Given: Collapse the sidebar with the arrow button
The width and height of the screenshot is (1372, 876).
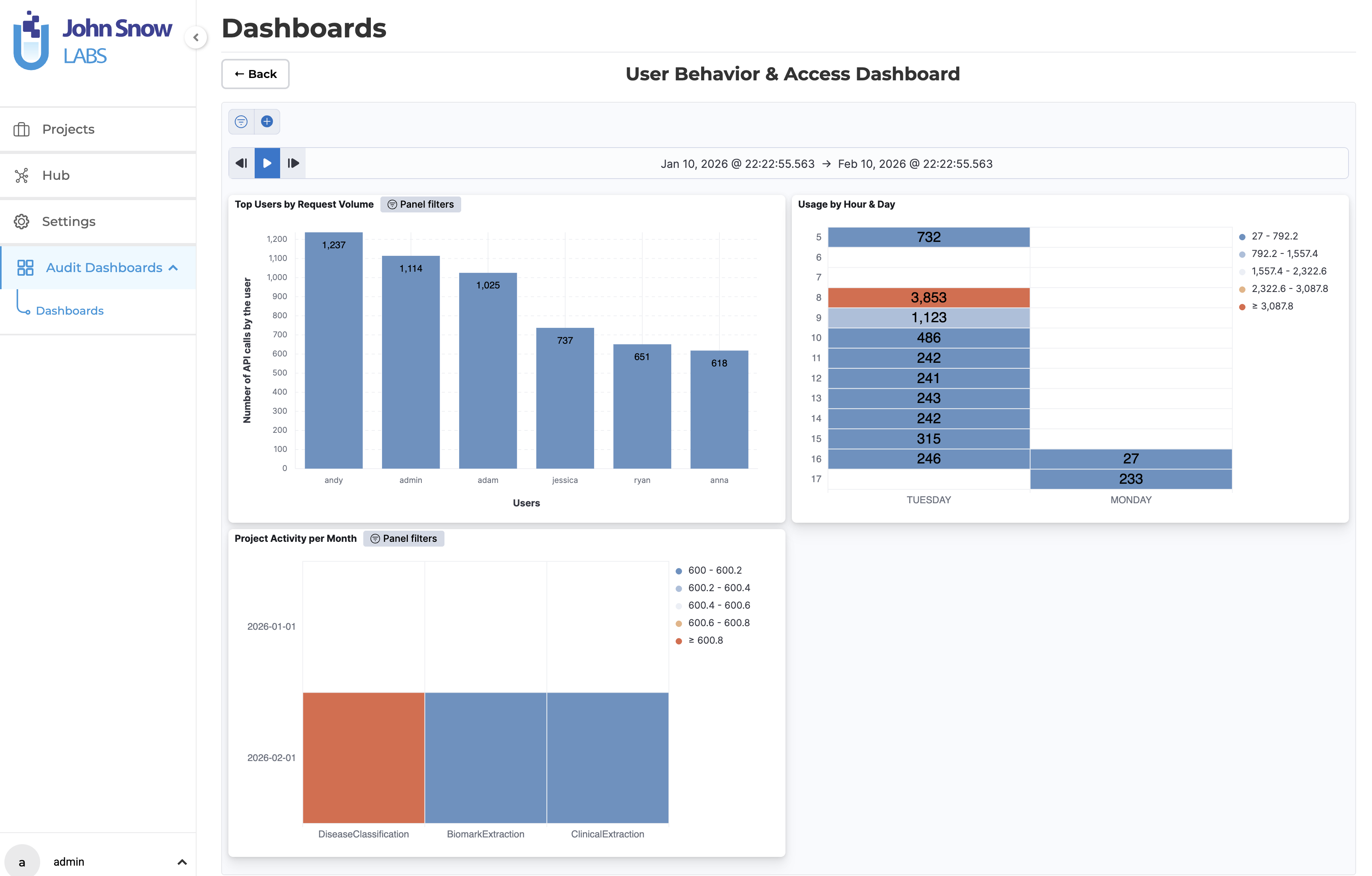Looking at the screenshot, I should pos(196,37).
